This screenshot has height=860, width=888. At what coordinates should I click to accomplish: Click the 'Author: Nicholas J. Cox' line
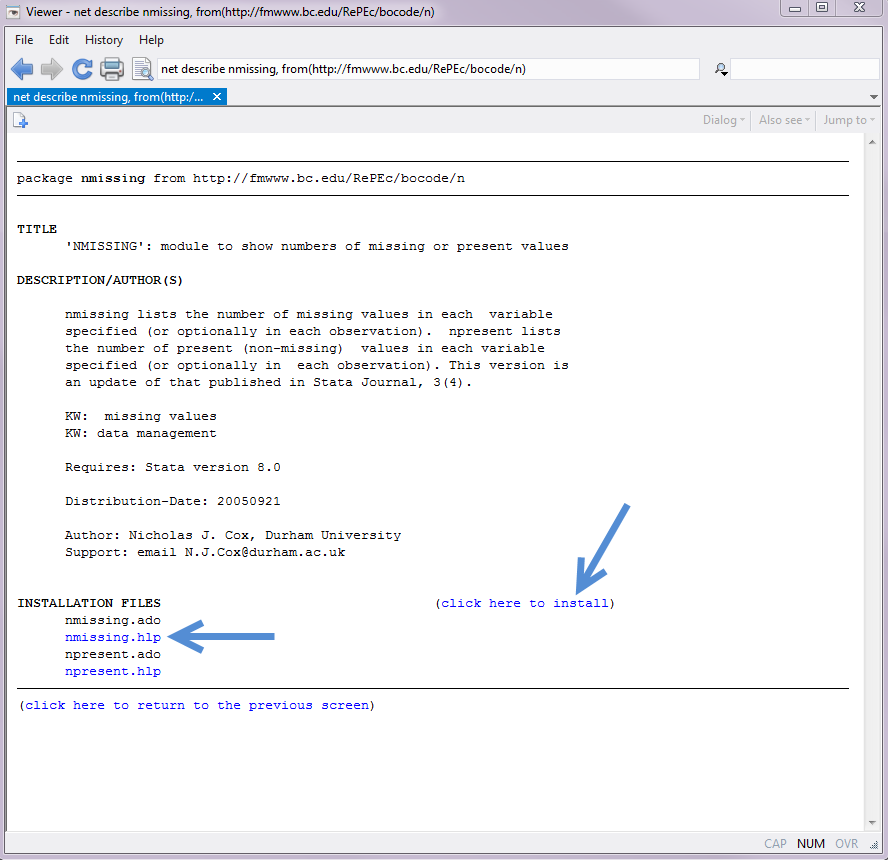coord(233,535)
